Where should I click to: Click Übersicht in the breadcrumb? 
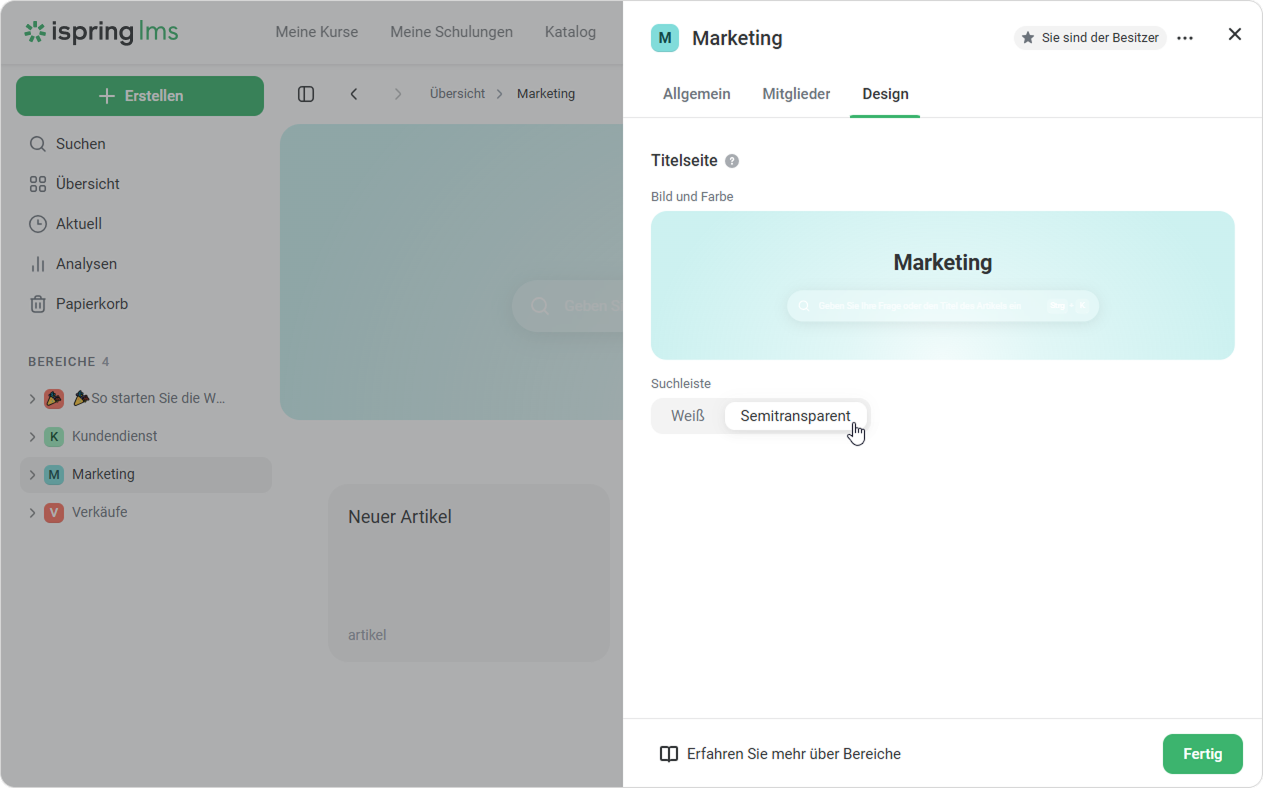[x=457, y=94]
